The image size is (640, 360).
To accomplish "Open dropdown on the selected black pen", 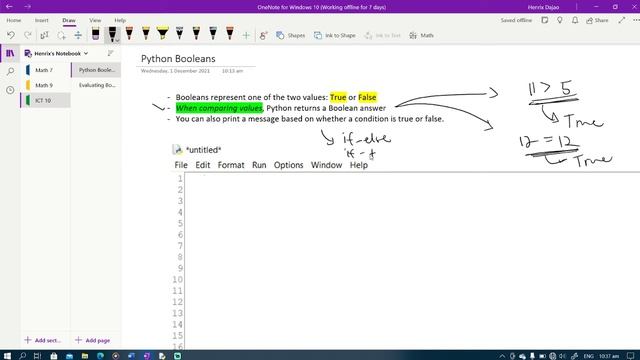I will point(117,40).
